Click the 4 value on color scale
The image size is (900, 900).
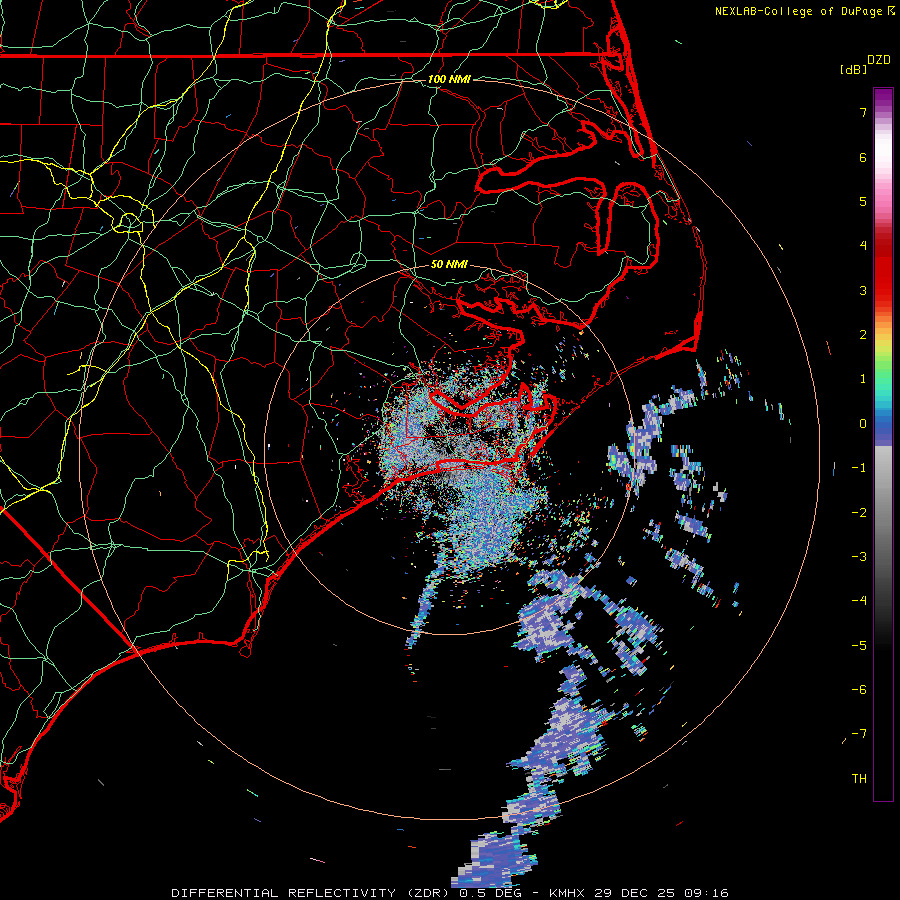click(x=863, y=246)
